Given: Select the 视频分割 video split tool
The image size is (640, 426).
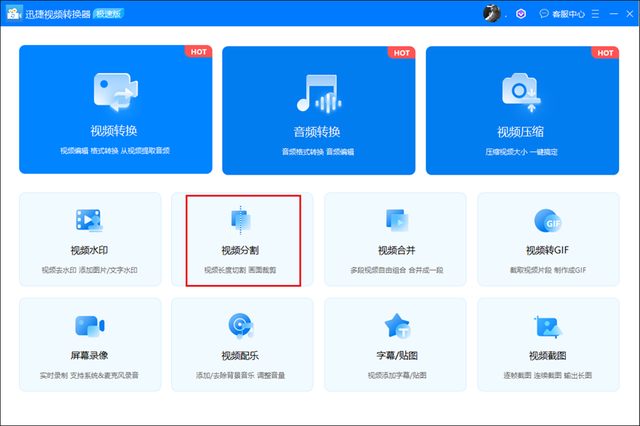Looking at the screenshot, I should (242, 239).
